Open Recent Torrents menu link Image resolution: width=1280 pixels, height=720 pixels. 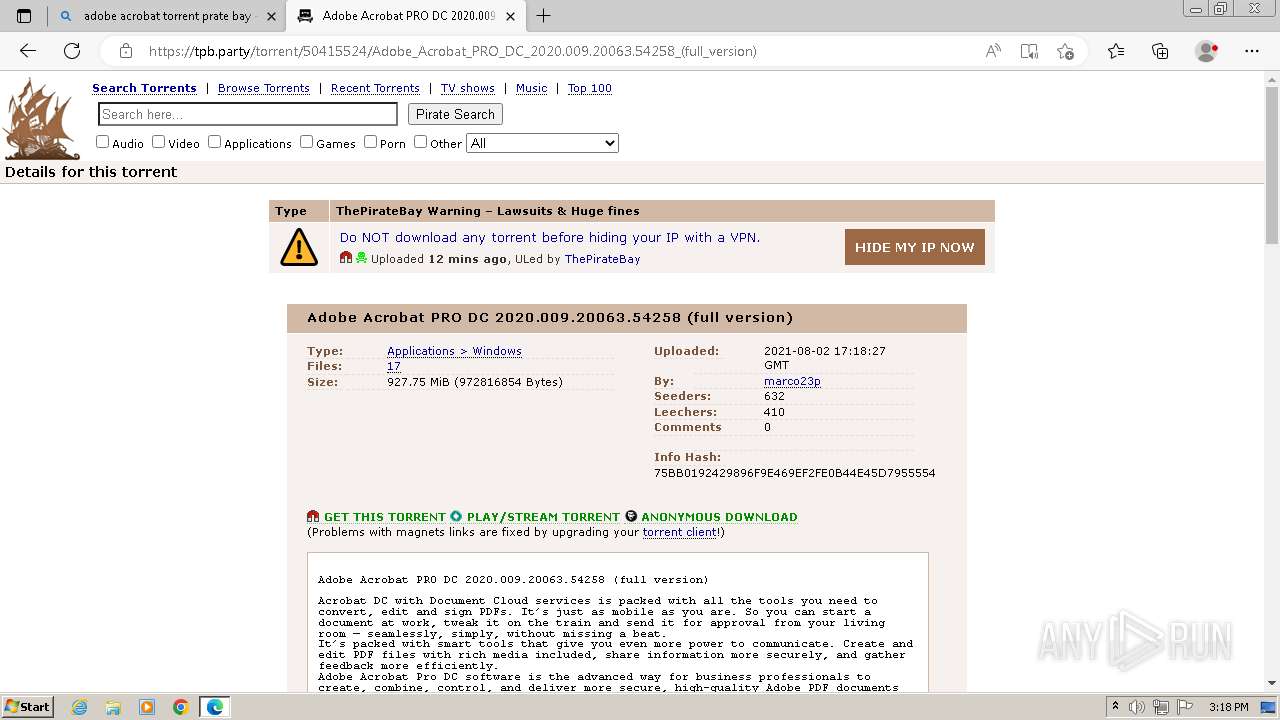tap(375, 88)
